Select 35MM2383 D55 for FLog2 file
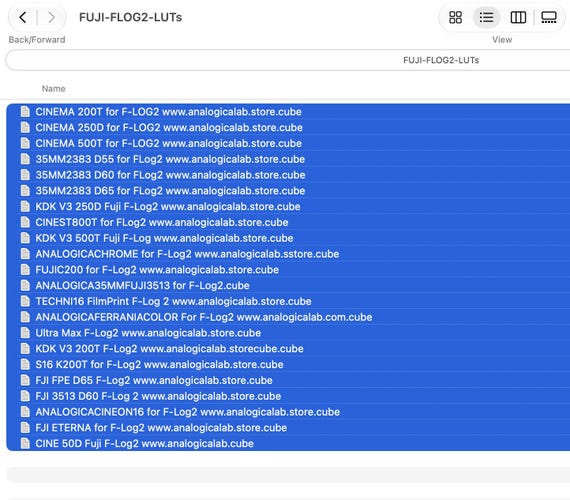This screenshot has width=570, height=500. coord(288,159)
